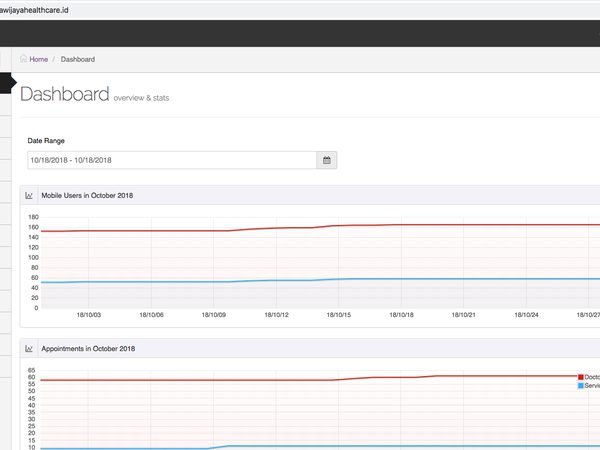Click the Mobile Users in October 2018 title

pyautogui.click(x=87, y=196)
